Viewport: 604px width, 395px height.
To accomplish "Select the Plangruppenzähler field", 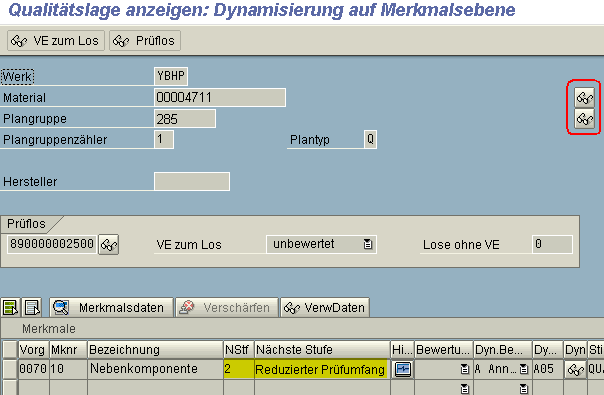I will pyautogui.click(x=164, y=139).
